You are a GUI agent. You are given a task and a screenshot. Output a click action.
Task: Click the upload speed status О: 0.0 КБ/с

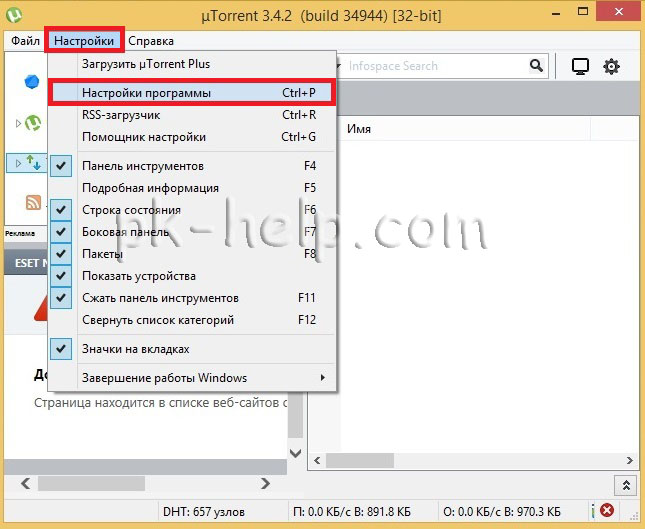(502, 511)
